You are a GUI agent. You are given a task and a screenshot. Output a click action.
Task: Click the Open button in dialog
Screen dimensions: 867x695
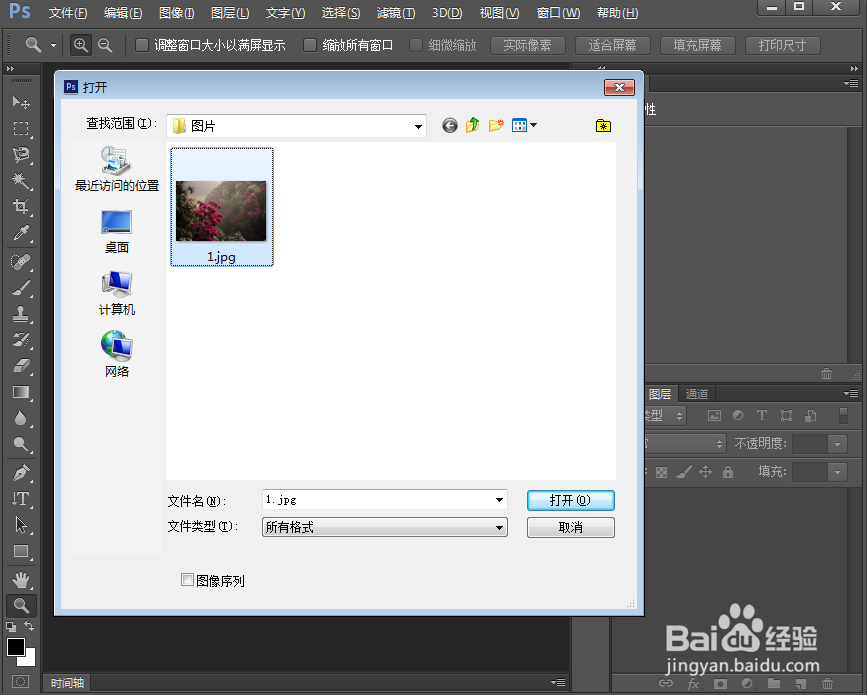pos(571,500)
